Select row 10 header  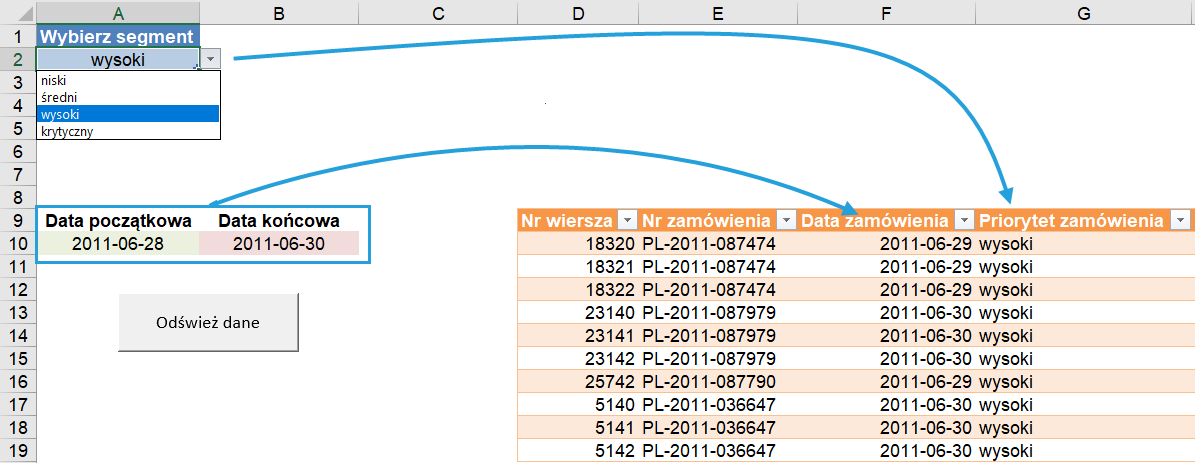click(17, 244)
